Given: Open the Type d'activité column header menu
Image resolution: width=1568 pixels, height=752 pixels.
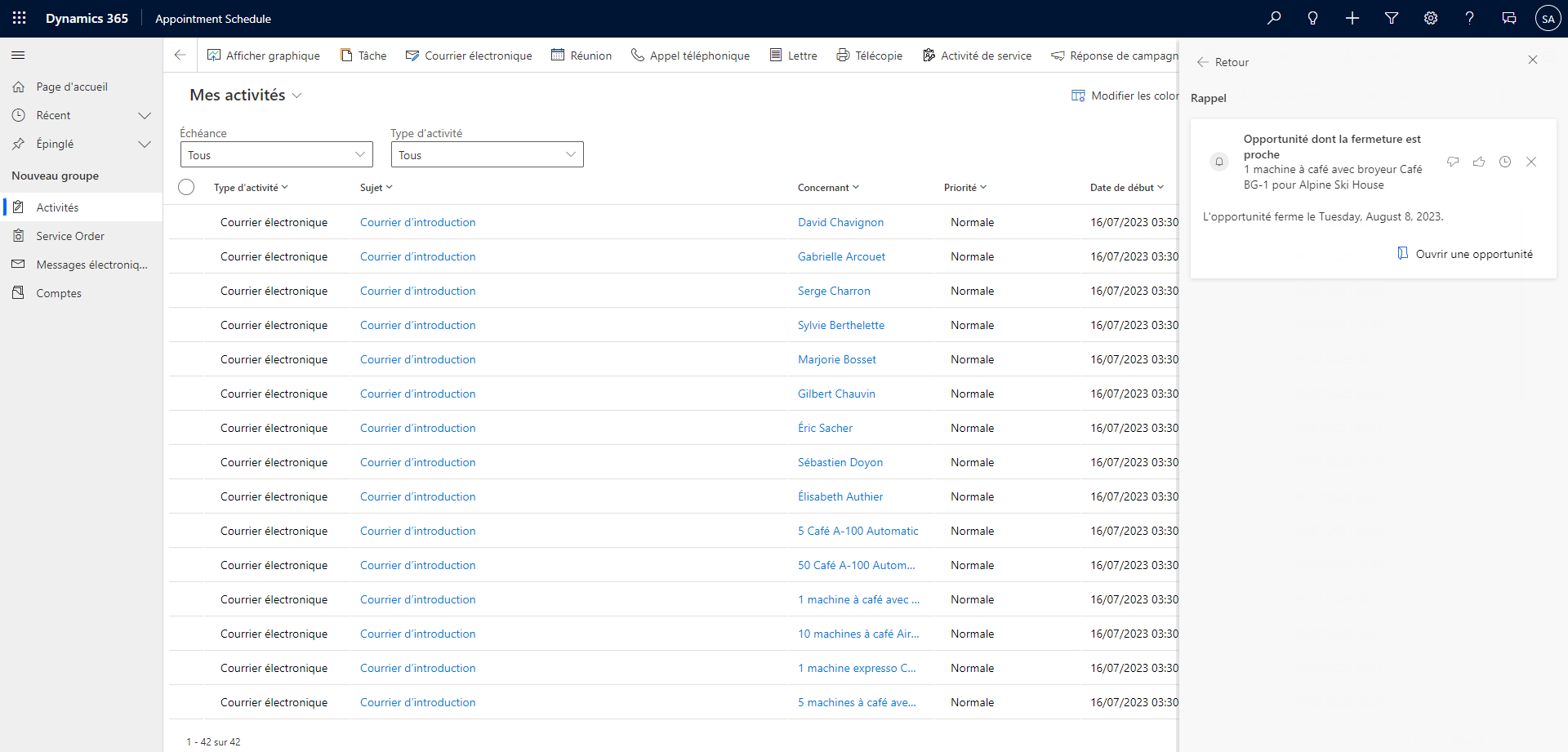Looking at the screenshot, I should (x=252, y=188).
